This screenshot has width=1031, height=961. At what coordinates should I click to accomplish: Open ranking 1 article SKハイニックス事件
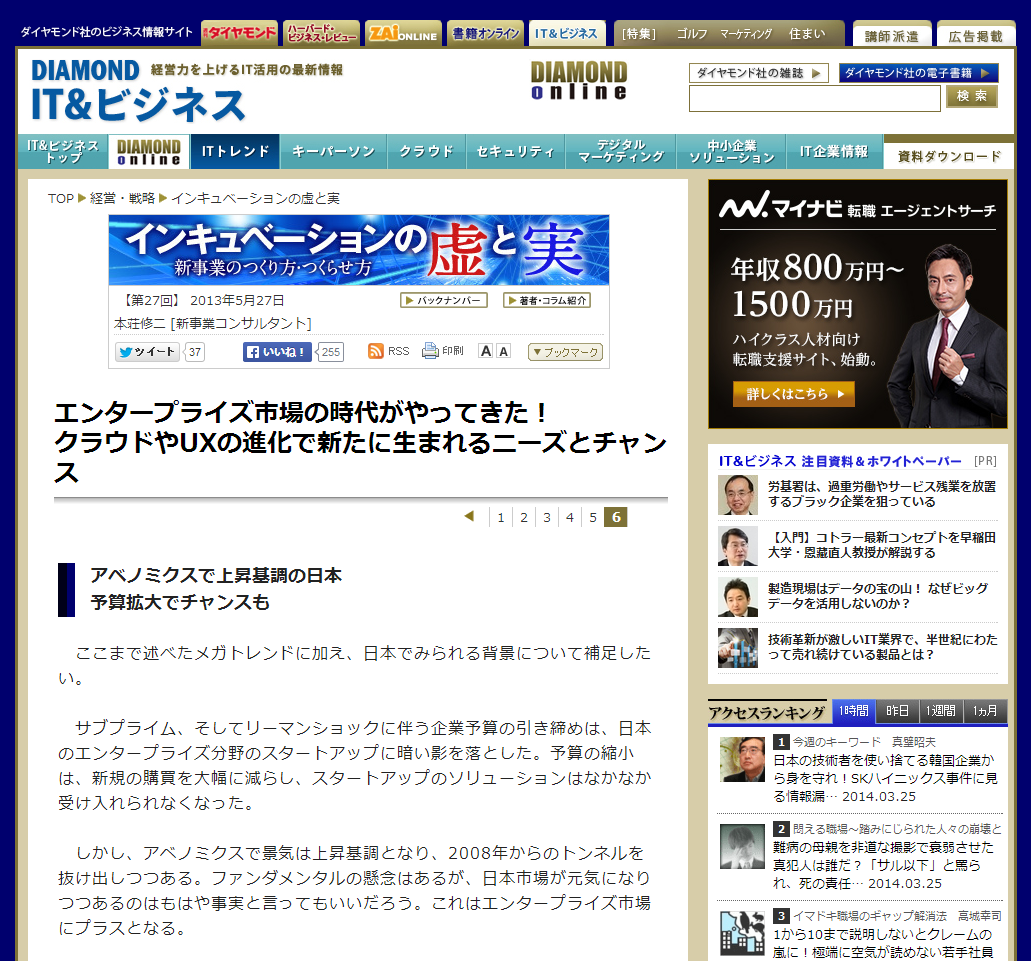pos(885,778)
